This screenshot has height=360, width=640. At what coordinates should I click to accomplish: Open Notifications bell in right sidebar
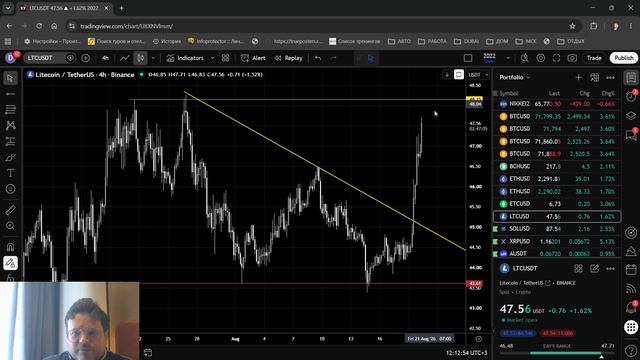tap(631, 307)
